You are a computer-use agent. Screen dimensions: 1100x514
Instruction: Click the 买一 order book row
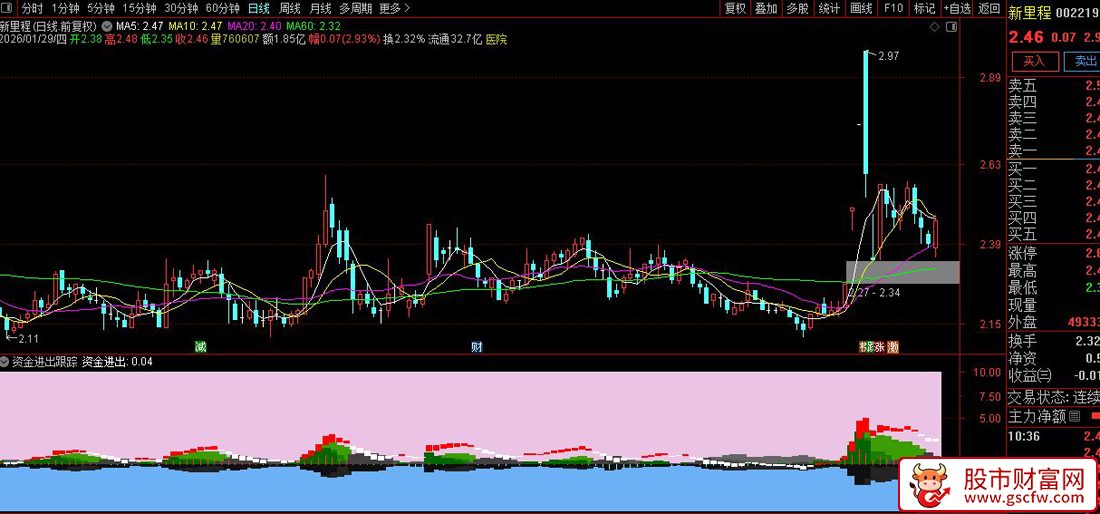(1054, 168)
